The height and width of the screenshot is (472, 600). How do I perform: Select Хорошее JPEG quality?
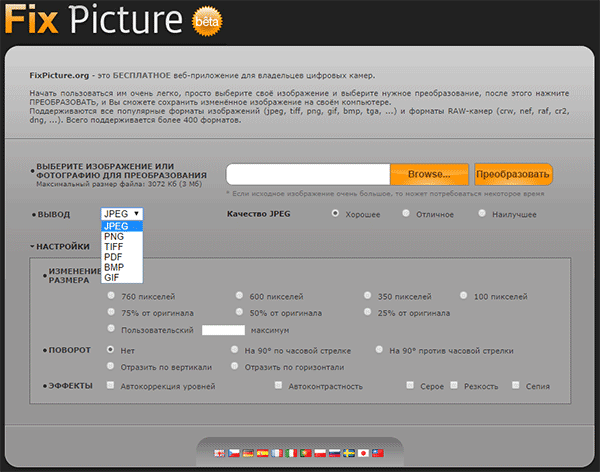pos(335,213)
